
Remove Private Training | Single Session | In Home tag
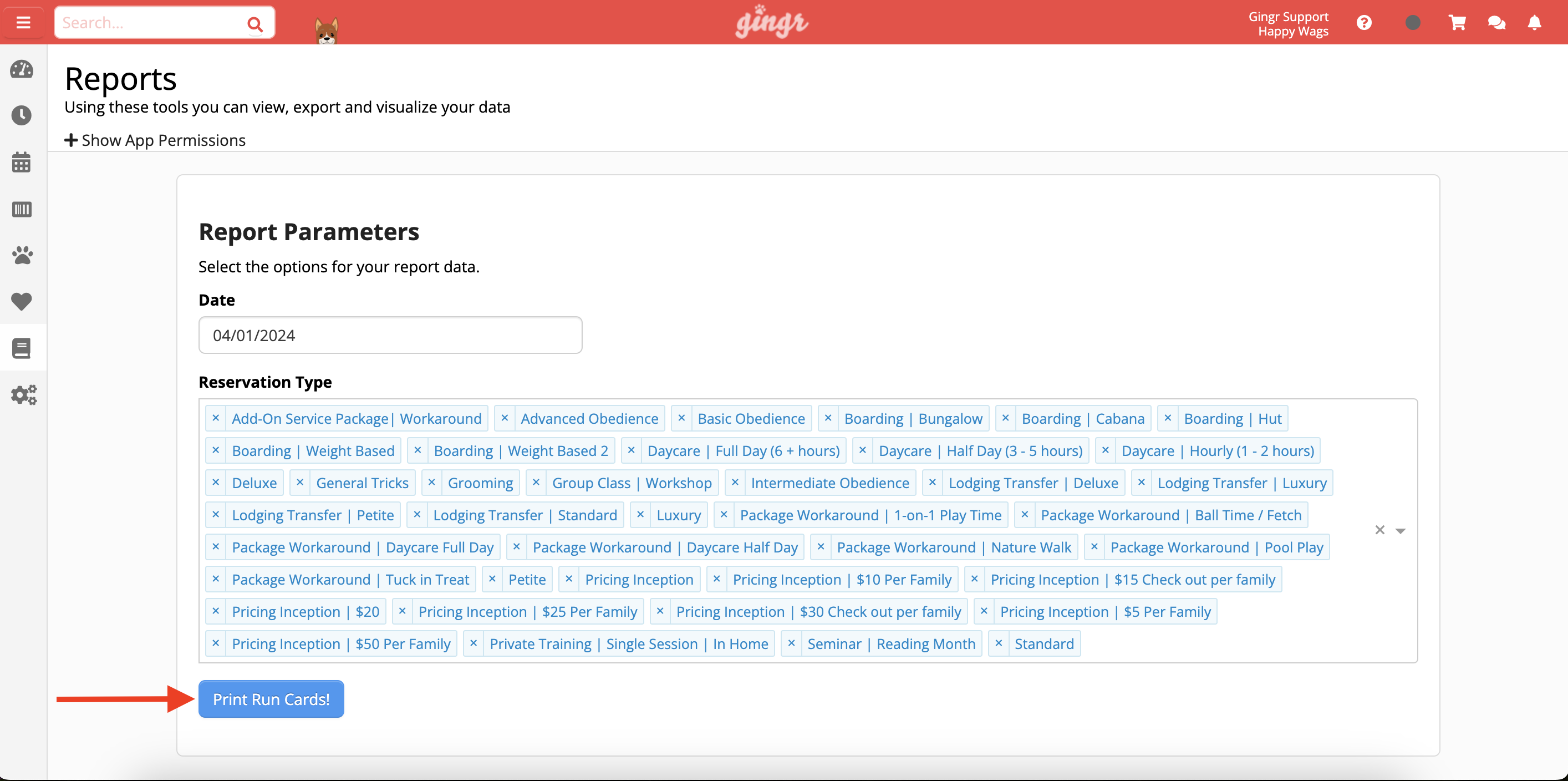[x=473, y=644]
